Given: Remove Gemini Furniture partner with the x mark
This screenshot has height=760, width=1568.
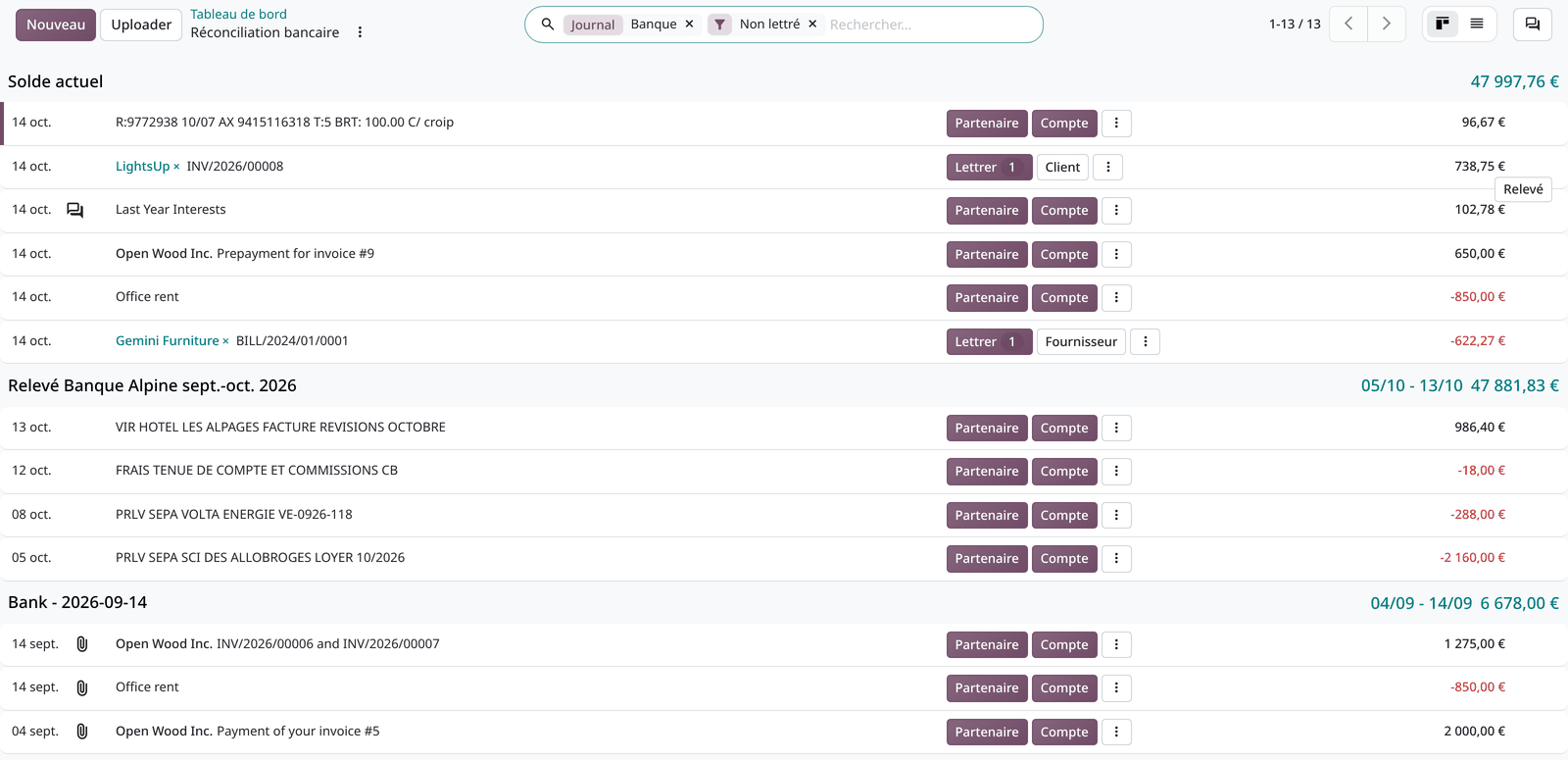Looking at the screenshot, I should click(225, 341).
